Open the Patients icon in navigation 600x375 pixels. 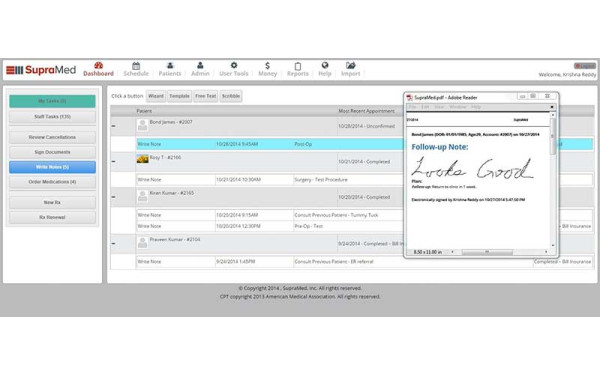tap(170, 65)
